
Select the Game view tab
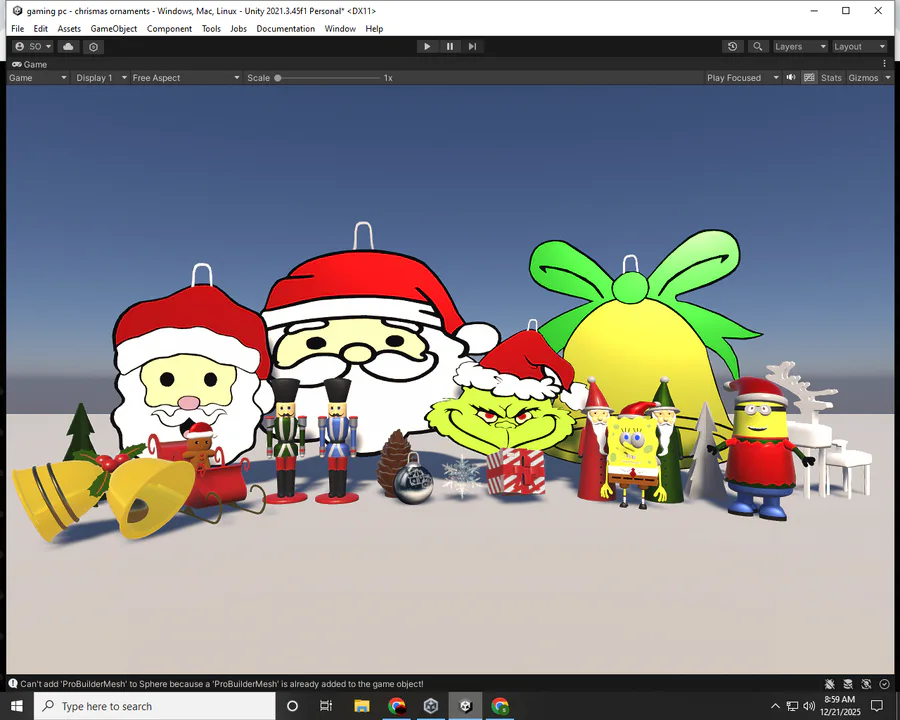[x=30, y=64]
